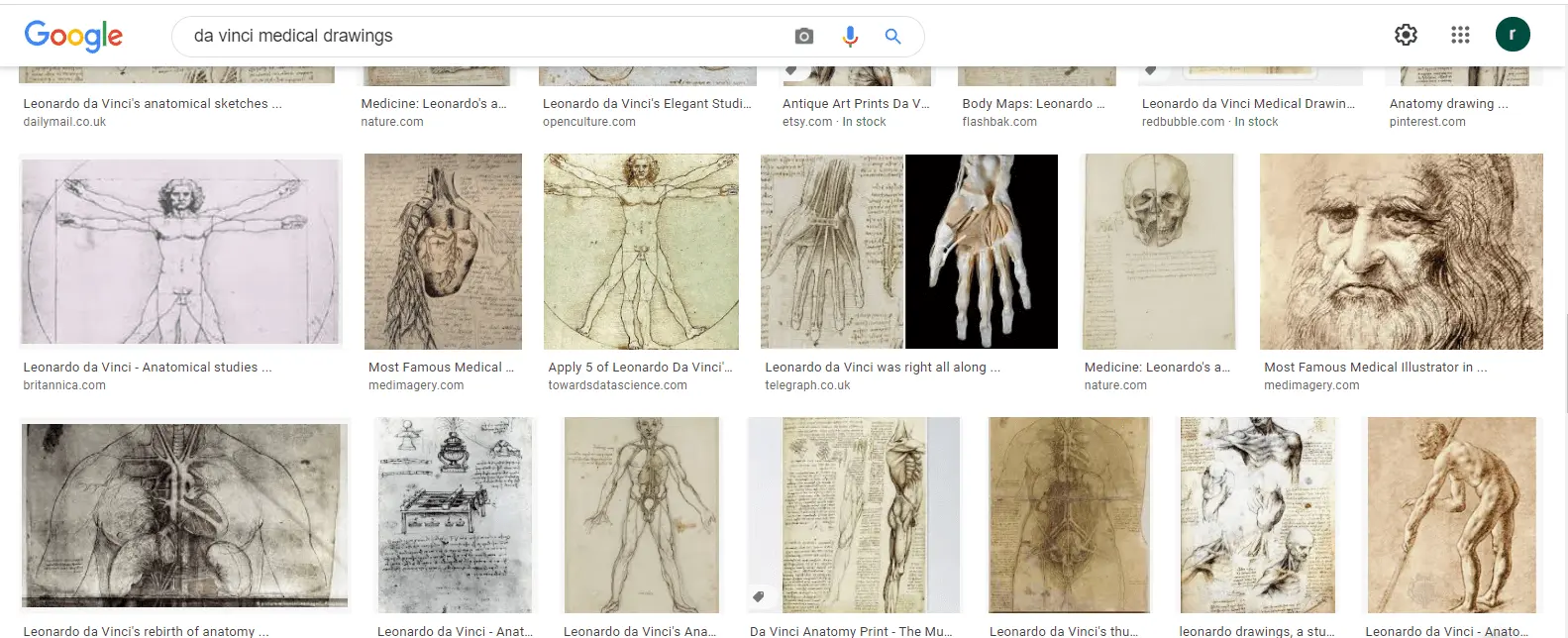Image resolution: width=1568 pixels, height=638 pixels.
Task: Click the product tag icon on Da Vinci Anatomy Print
Action: (x=758, y=596)
